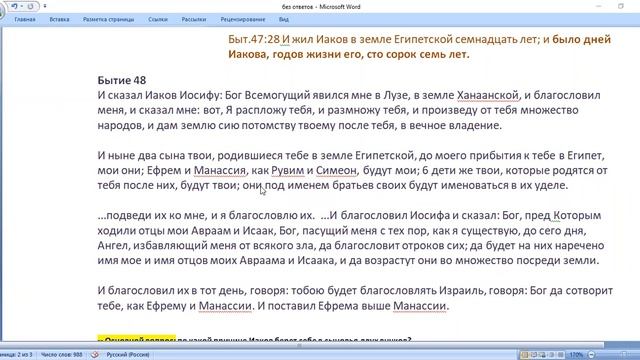The image size is (640, 360).
Task: Switch to Outline view icon
Action: click(552, 355)
